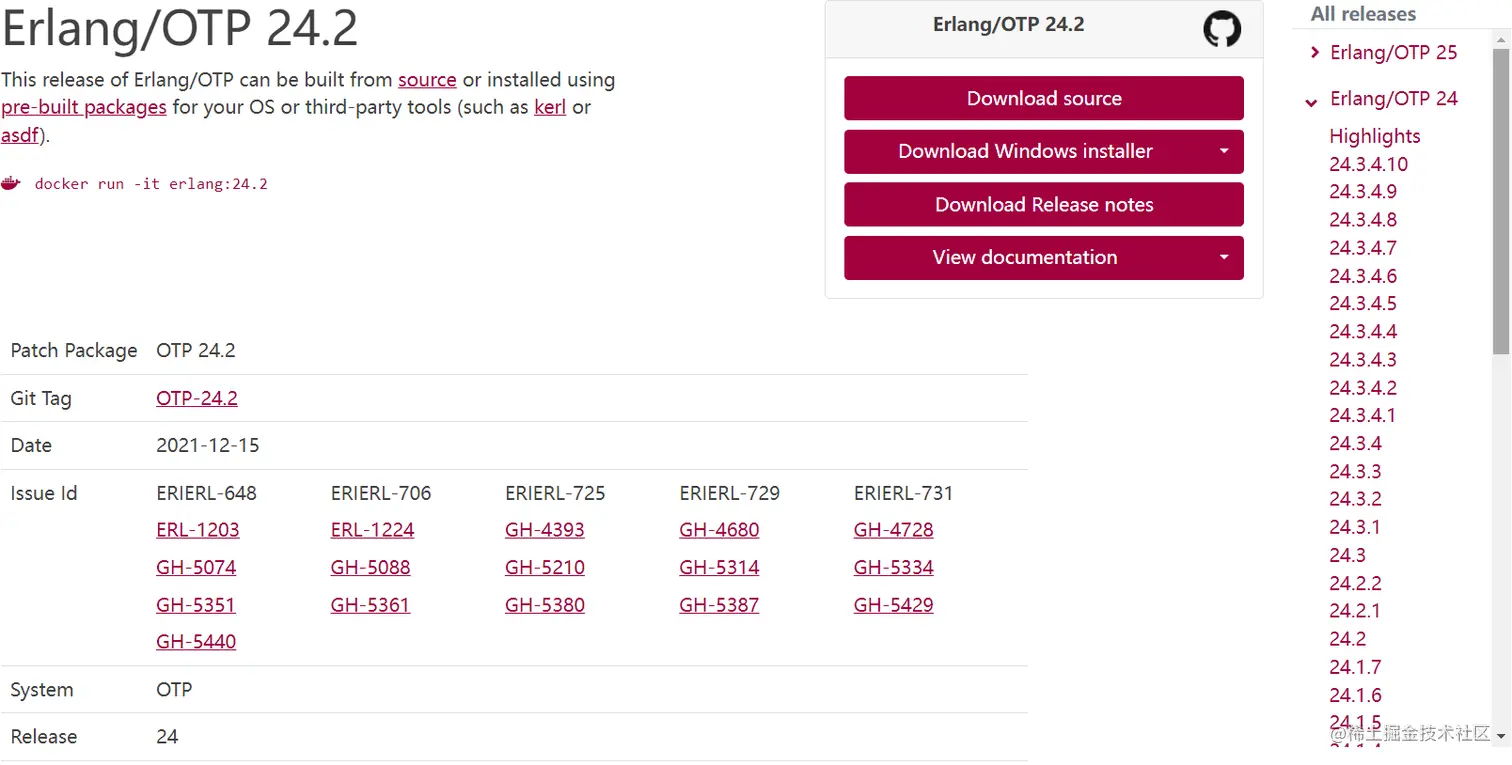Click the Download Release notes button
Viewport: 1512px width, 765px height.
coord(1044,204)
